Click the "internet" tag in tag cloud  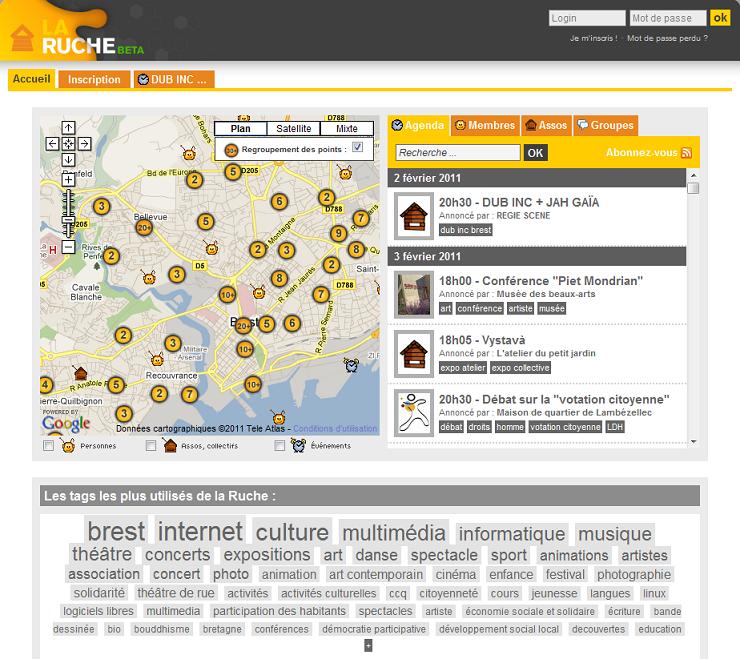200,531
